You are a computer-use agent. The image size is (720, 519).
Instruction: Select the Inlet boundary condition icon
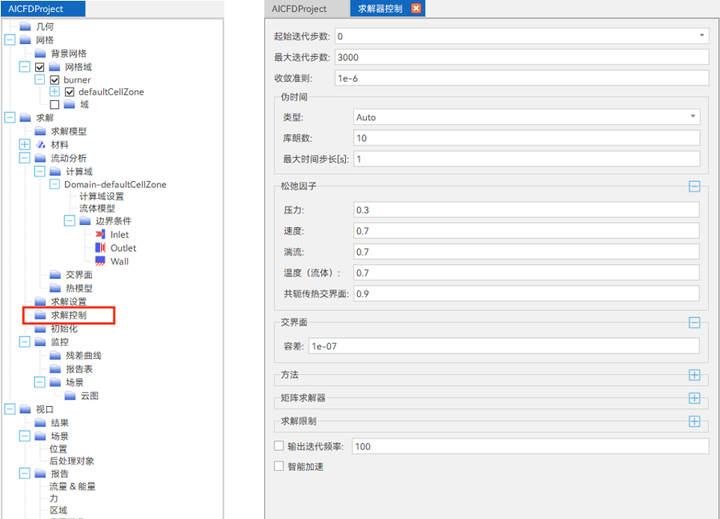(x=100, y=235)
